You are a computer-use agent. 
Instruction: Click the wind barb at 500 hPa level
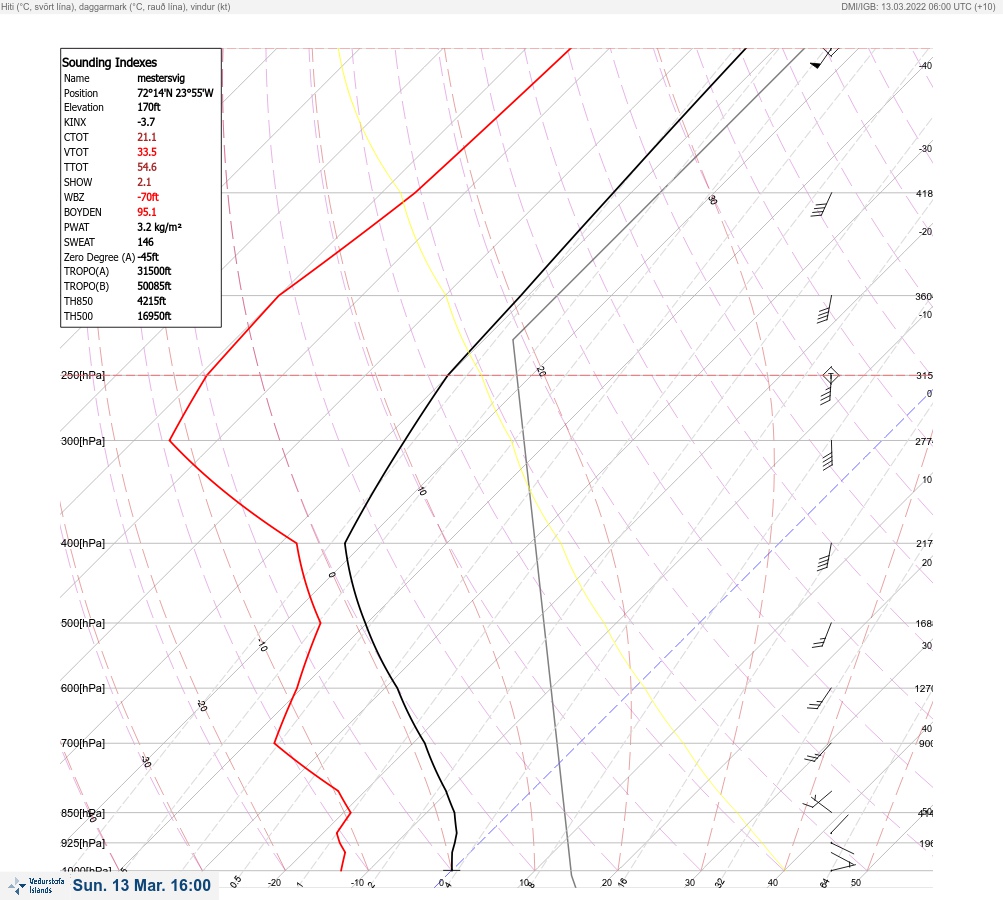pos(823,635)
